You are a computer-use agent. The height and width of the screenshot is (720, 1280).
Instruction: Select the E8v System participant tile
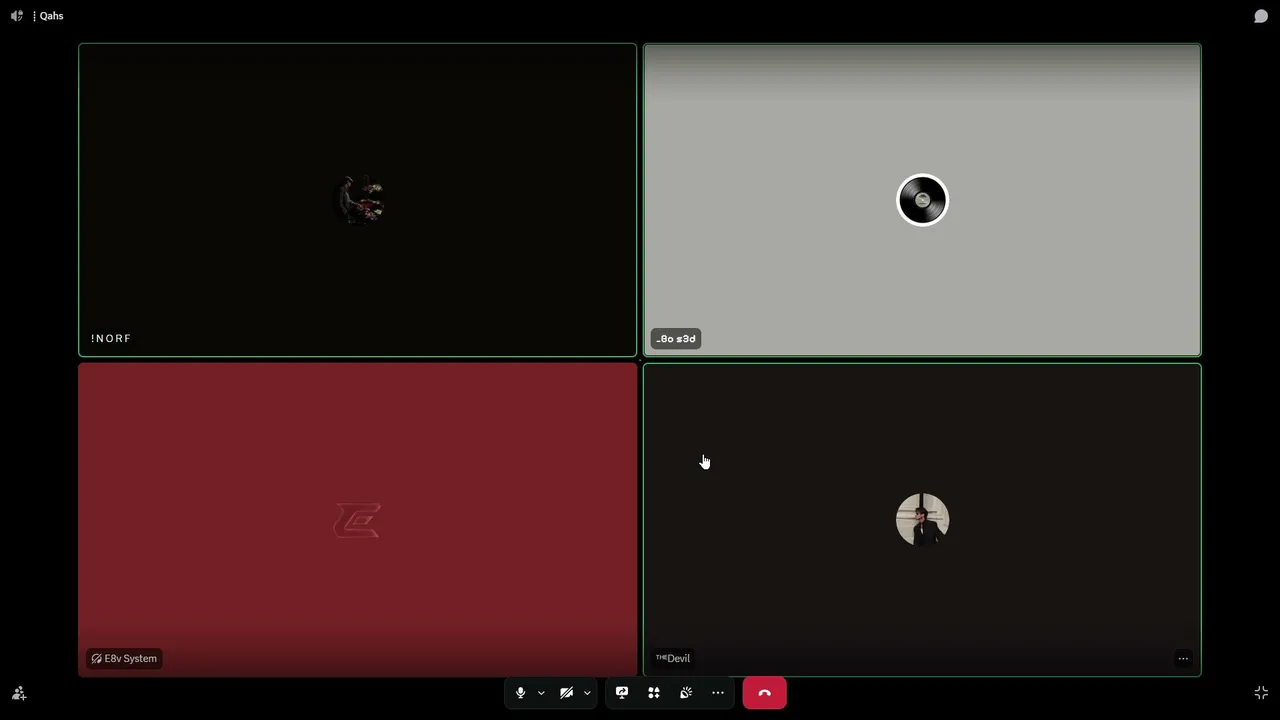coord(358,520)
